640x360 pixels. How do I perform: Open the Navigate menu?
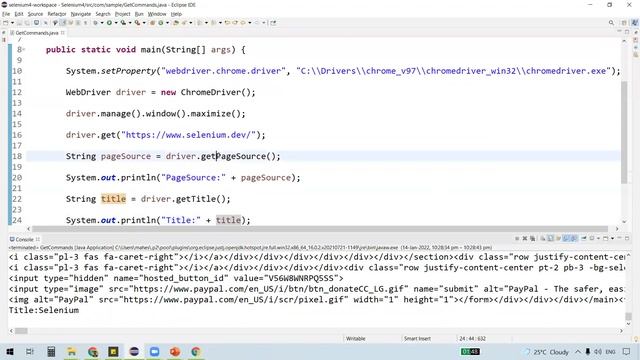click(81, 14)
